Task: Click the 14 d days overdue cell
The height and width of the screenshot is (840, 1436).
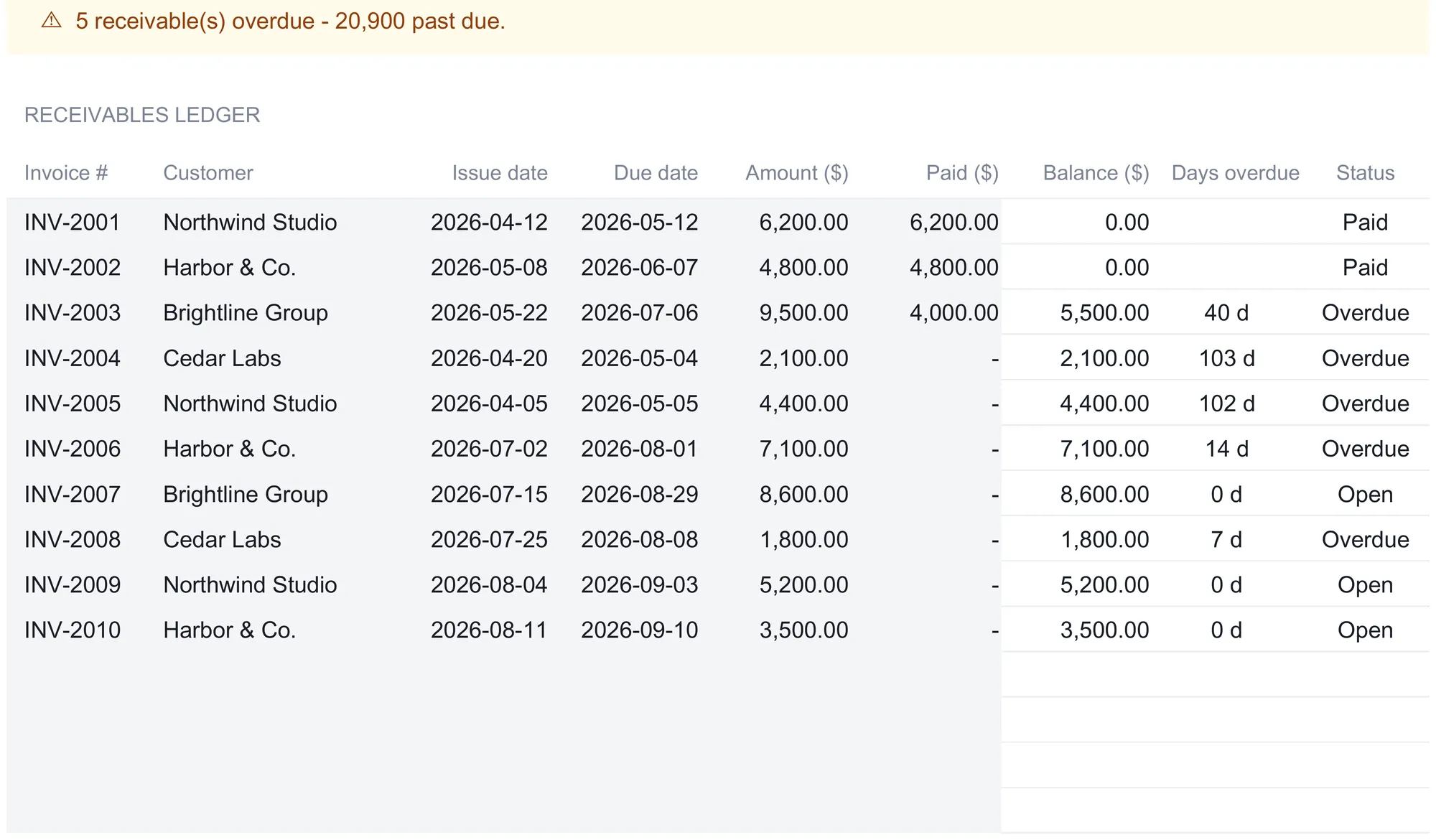Action: coord(1226,449)
